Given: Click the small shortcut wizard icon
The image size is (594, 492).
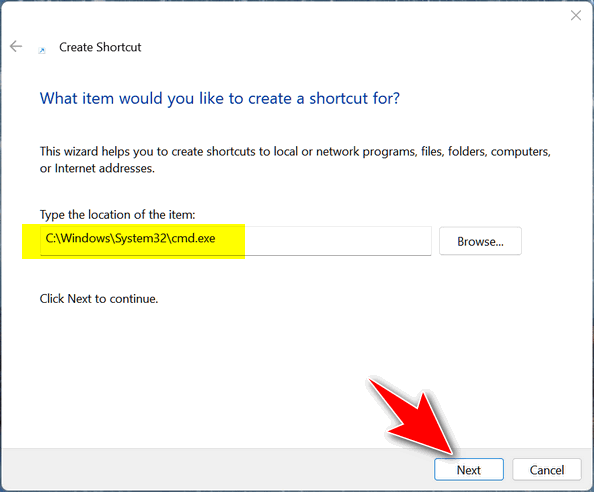Looking at the screenshot, I should coord(42,50).
